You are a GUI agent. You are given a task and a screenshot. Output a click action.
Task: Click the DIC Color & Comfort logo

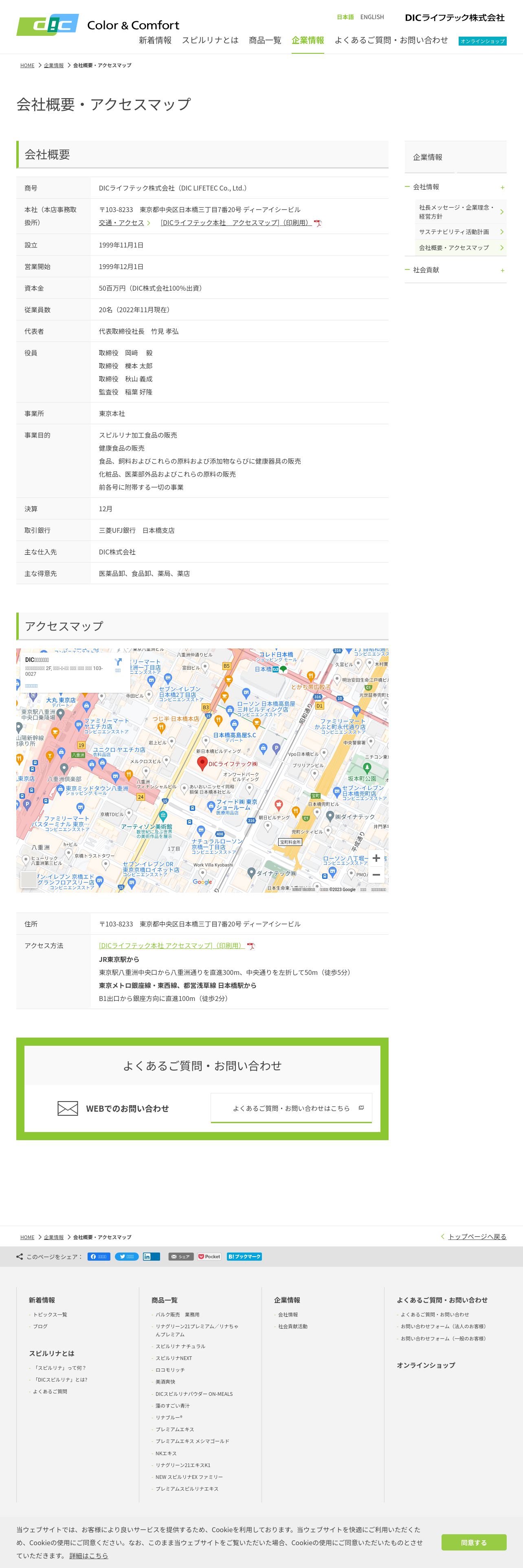click(x=98, y=25)
